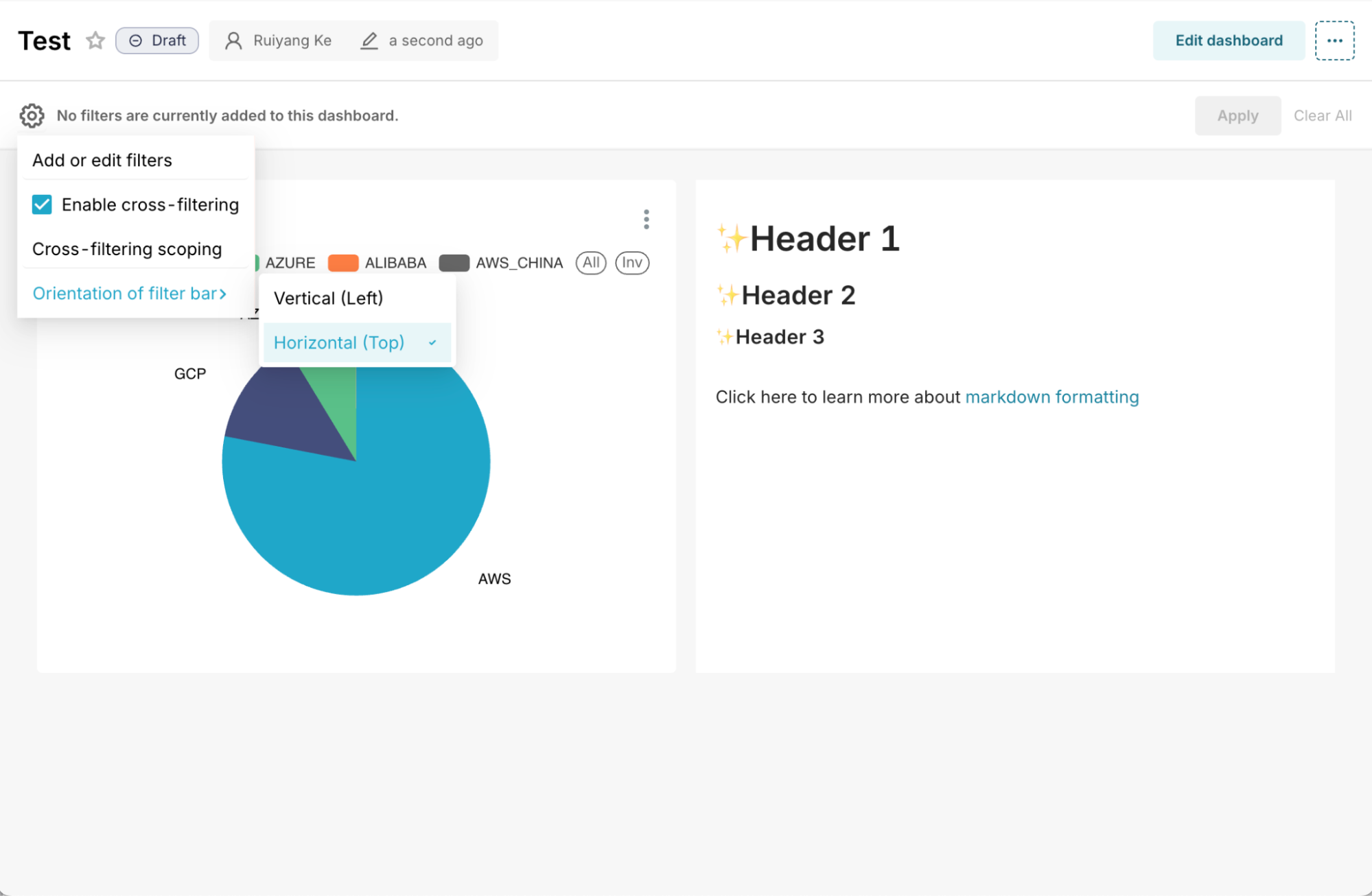Click the markdown formatting link
1372x896 pixels.
point(1051,397)
